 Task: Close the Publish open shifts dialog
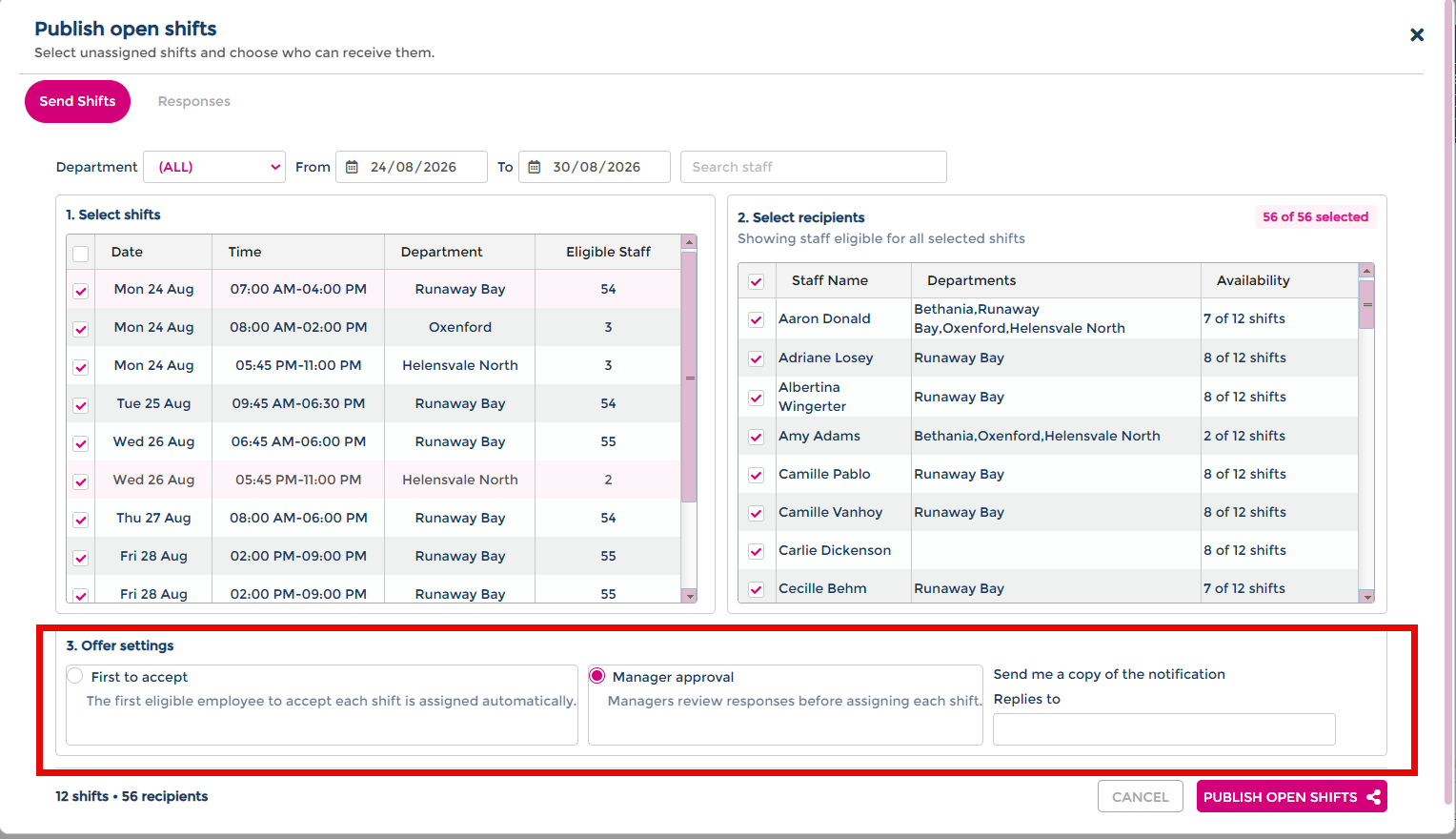click(1417, 35)
